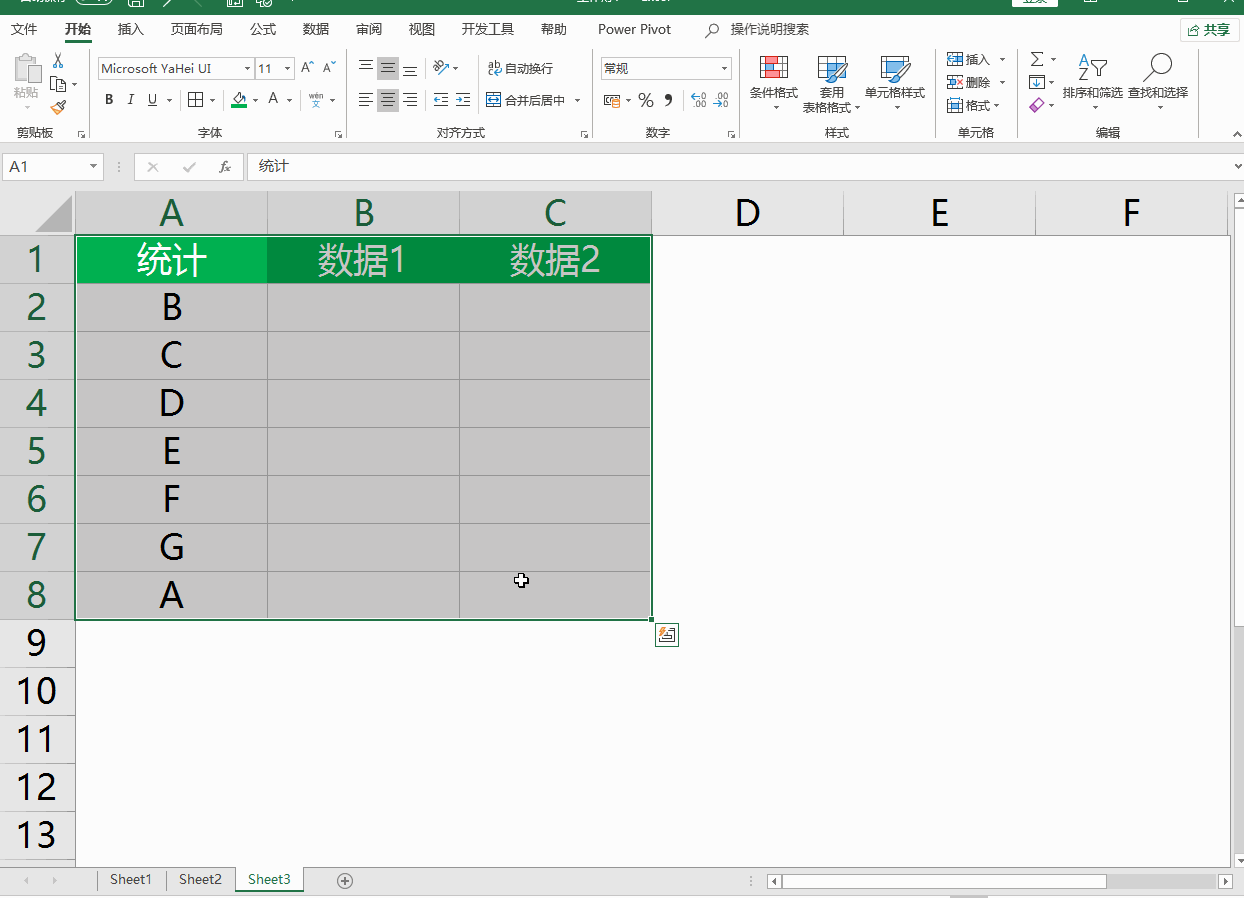Click the 共享 share button
Screen dimensions: 1244x898
coord(1209,30)
